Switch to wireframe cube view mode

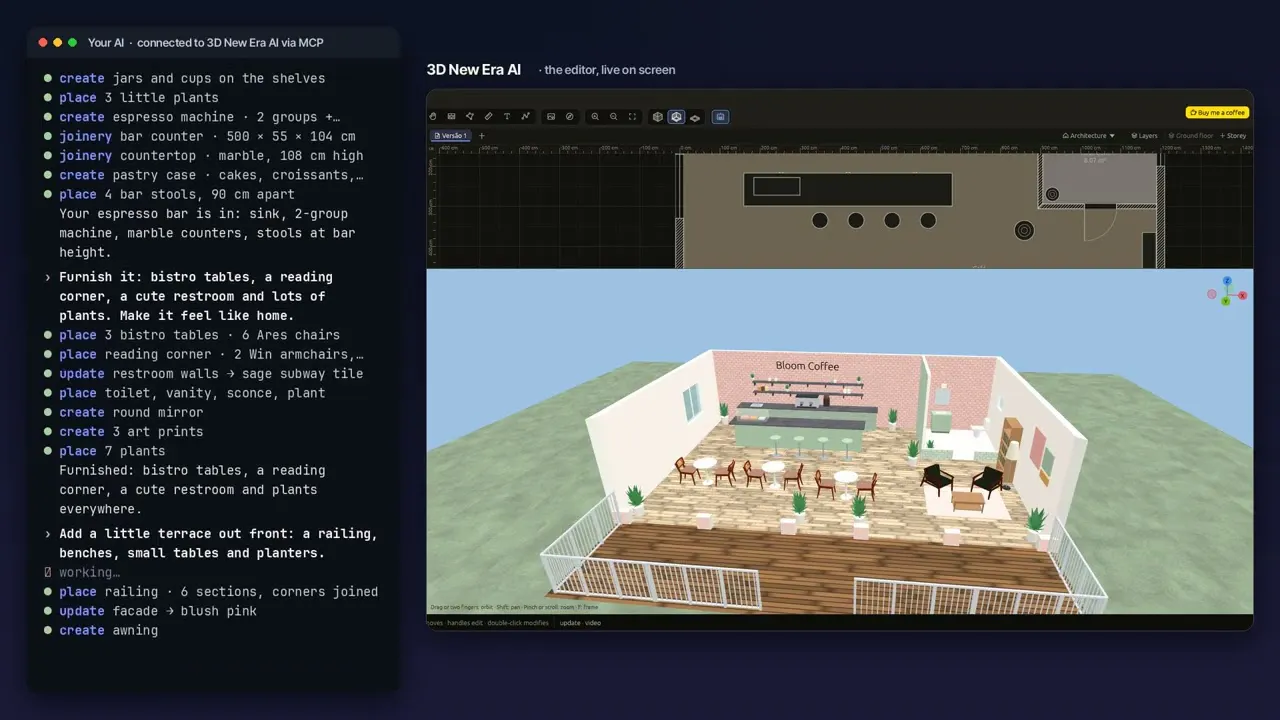click(x=658, y=117)
